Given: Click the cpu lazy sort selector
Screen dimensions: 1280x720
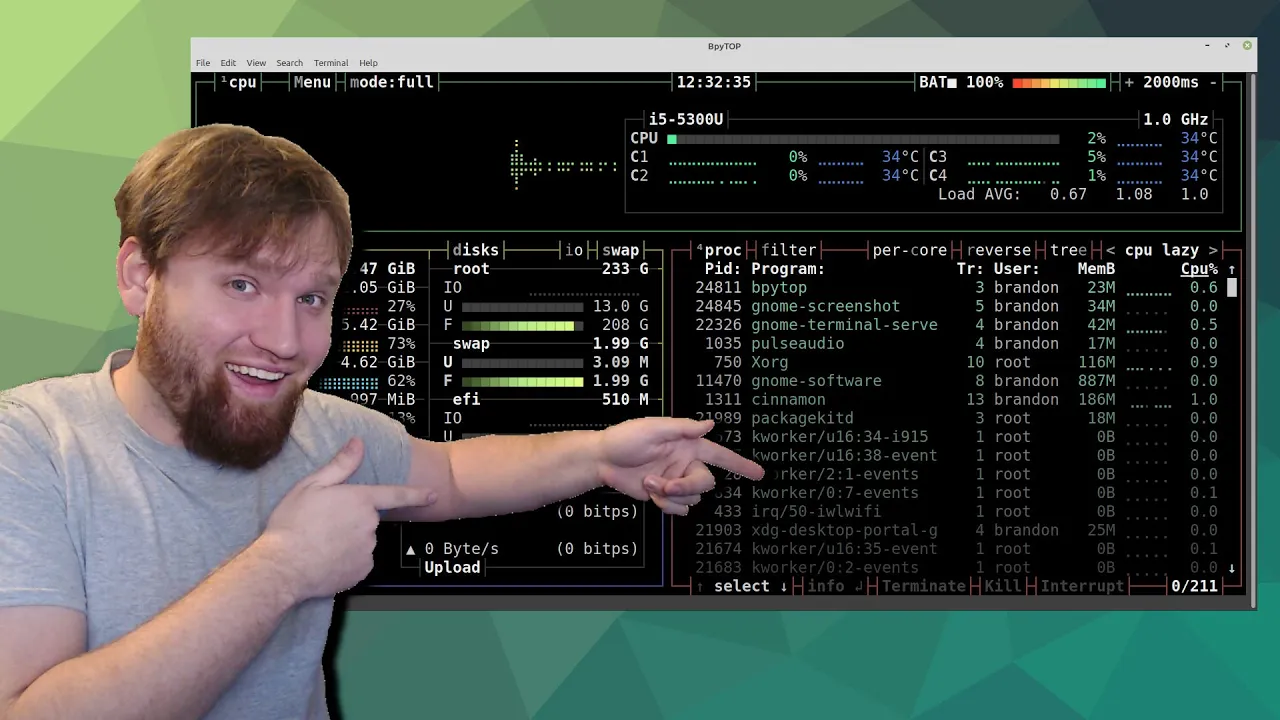Looking at the screenshot, I should coord(1161,250).
